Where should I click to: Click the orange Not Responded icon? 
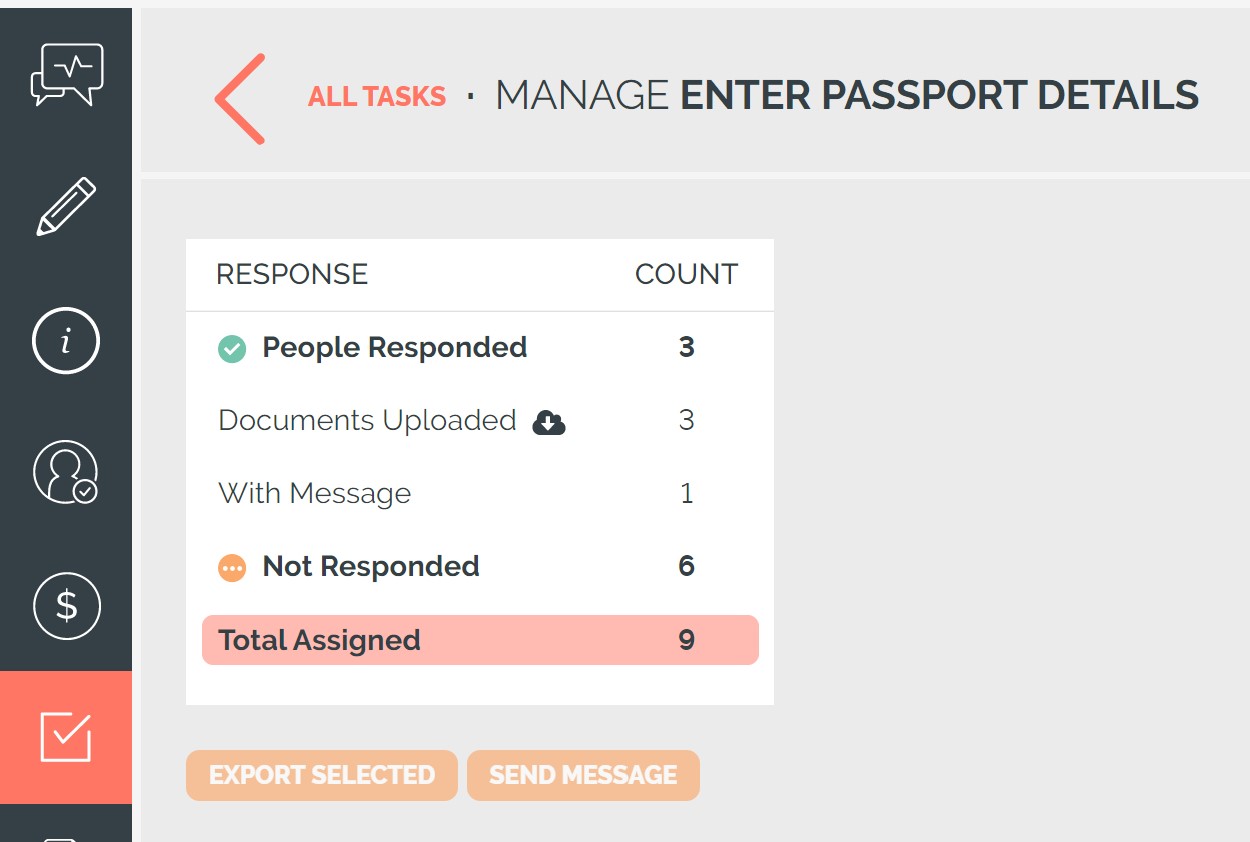pos(232,568)
